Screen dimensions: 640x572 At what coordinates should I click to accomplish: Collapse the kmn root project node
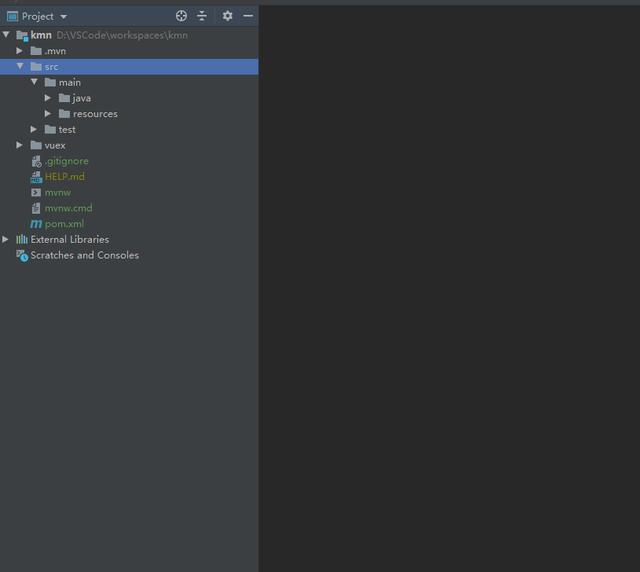(6, 34)
